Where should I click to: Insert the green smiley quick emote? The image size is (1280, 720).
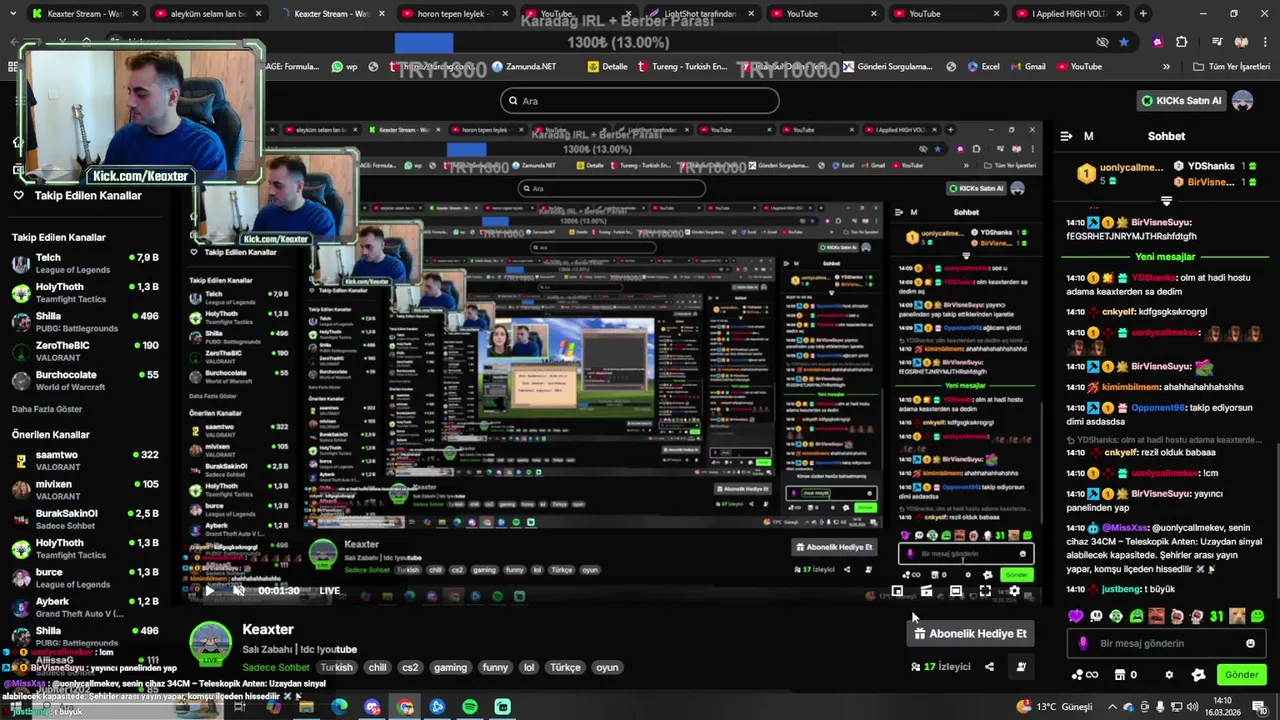point(1257,616)
